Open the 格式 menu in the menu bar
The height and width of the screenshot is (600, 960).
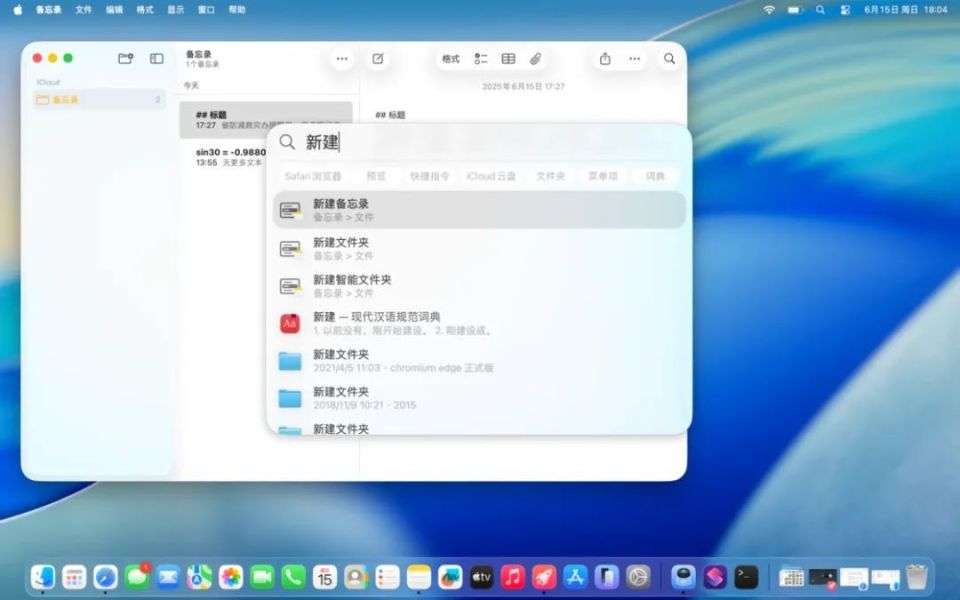click(x=144, y=10)
